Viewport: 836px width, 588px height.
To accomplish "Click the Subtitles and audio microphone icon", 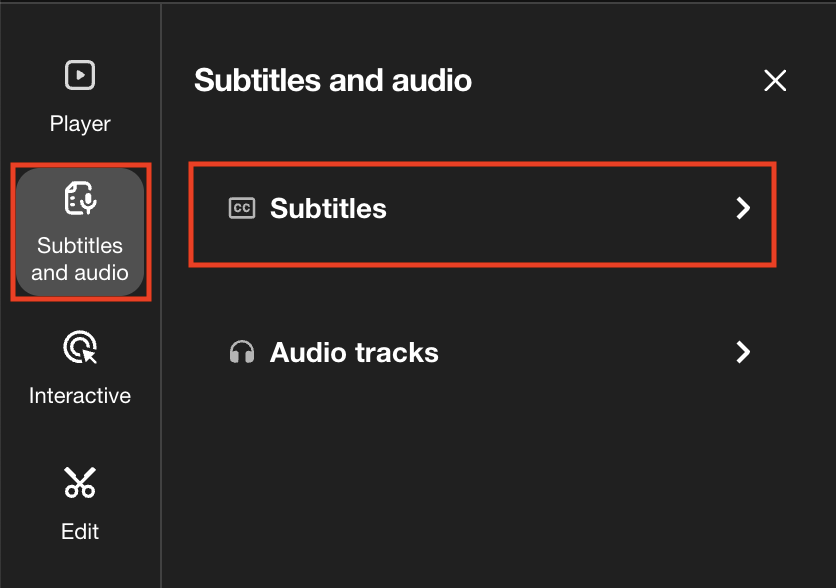I will coord(80,199).
